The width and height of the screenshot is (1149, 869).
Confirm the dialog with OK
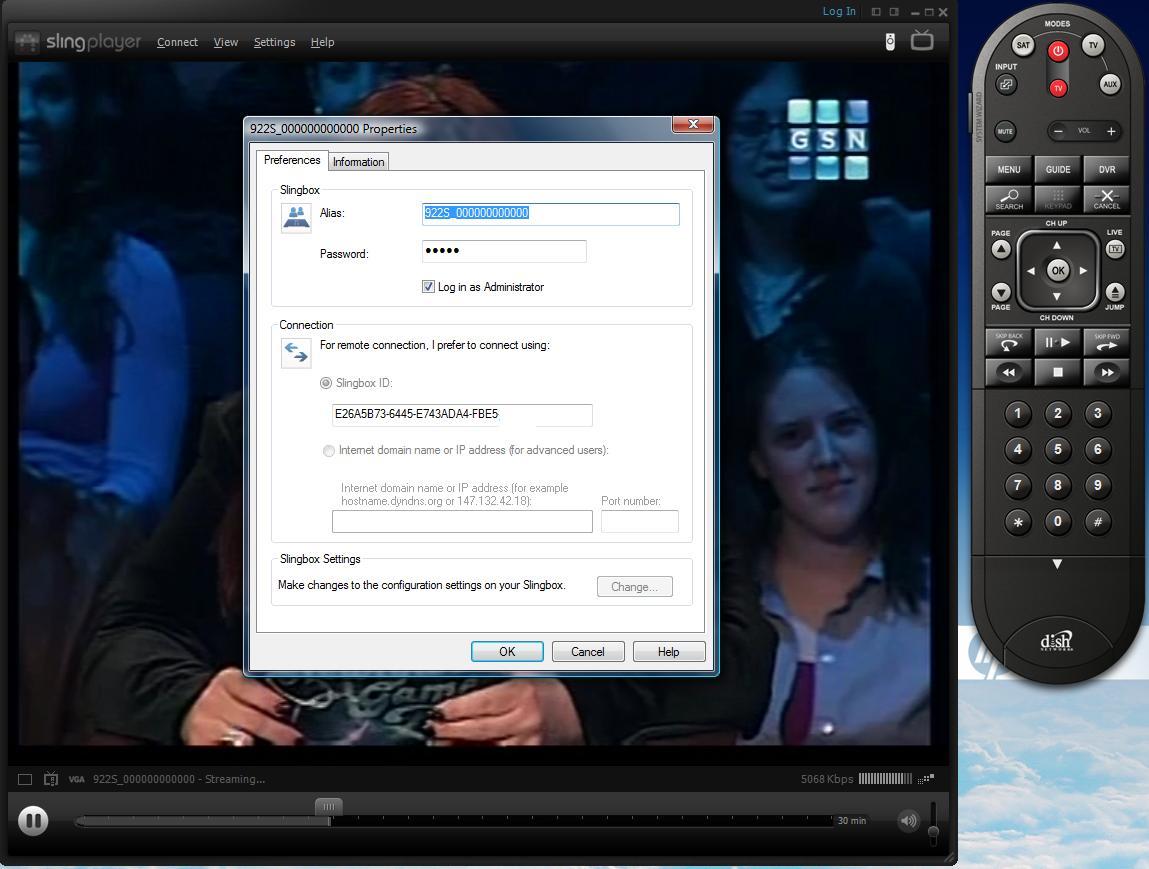click(507, 651)
